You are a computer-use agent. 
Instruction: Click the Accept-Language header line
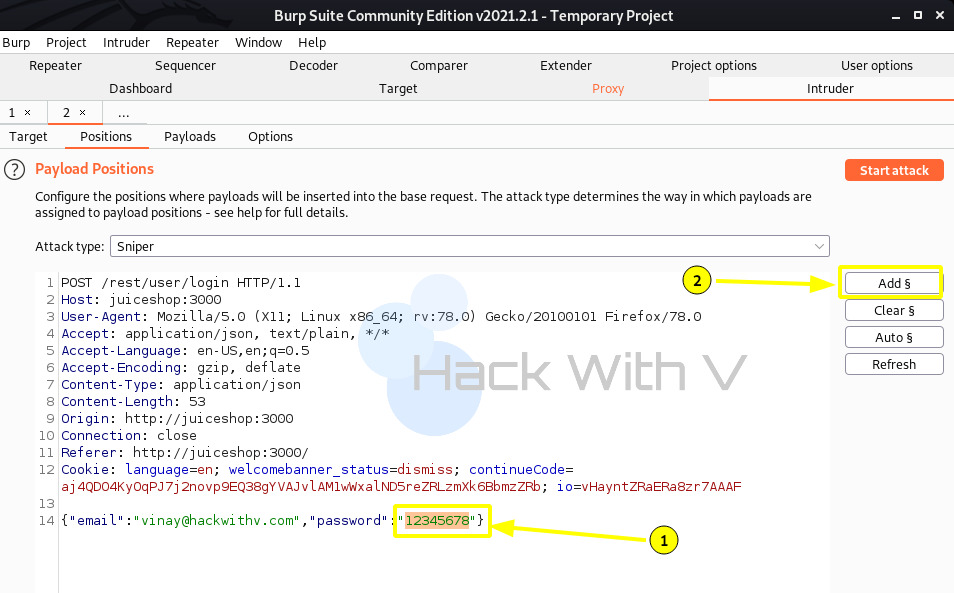pos(185,351)
